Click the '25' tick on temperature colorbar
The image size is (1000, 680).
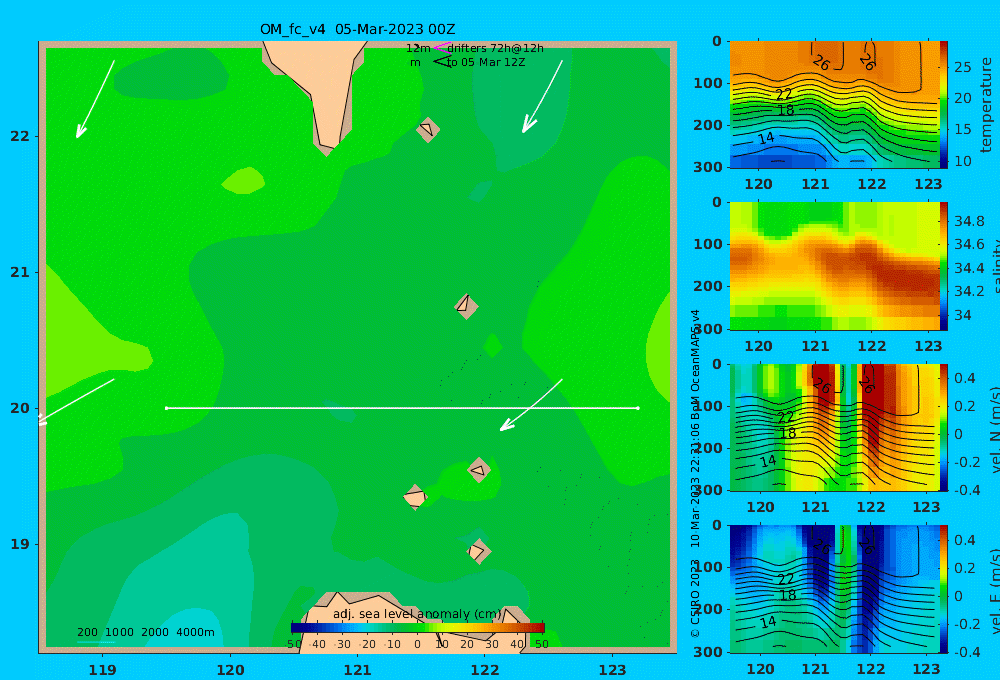(962, 67)
